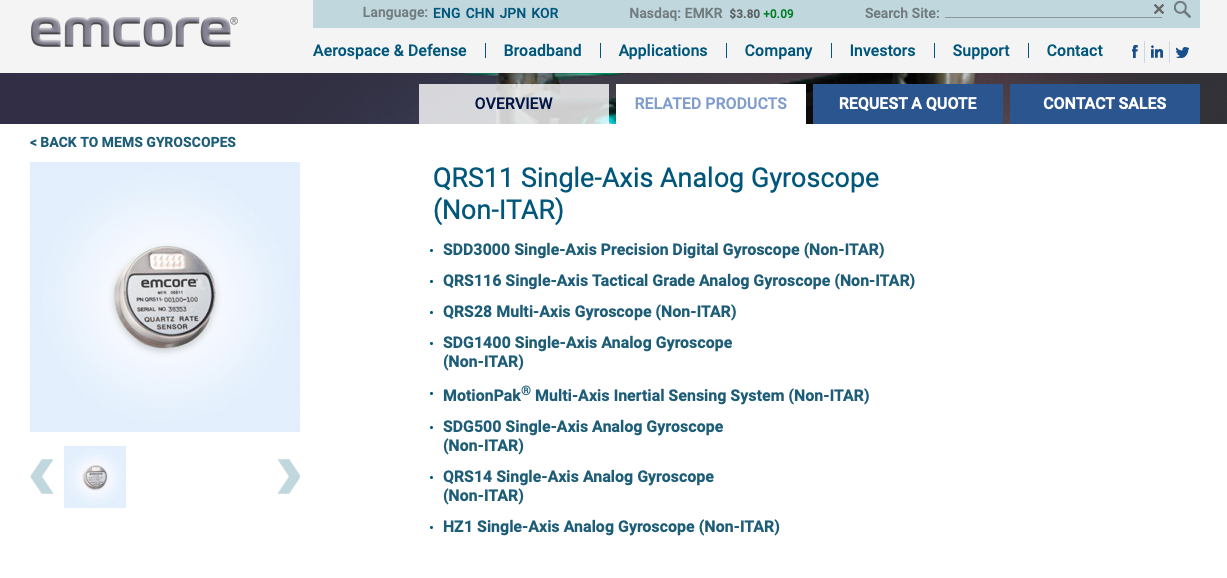This screenshot has width=1227, height=578.
Task: Click the QRS11 Single-Axis Analog Gyroscope heading
Action: coord(656,194)
